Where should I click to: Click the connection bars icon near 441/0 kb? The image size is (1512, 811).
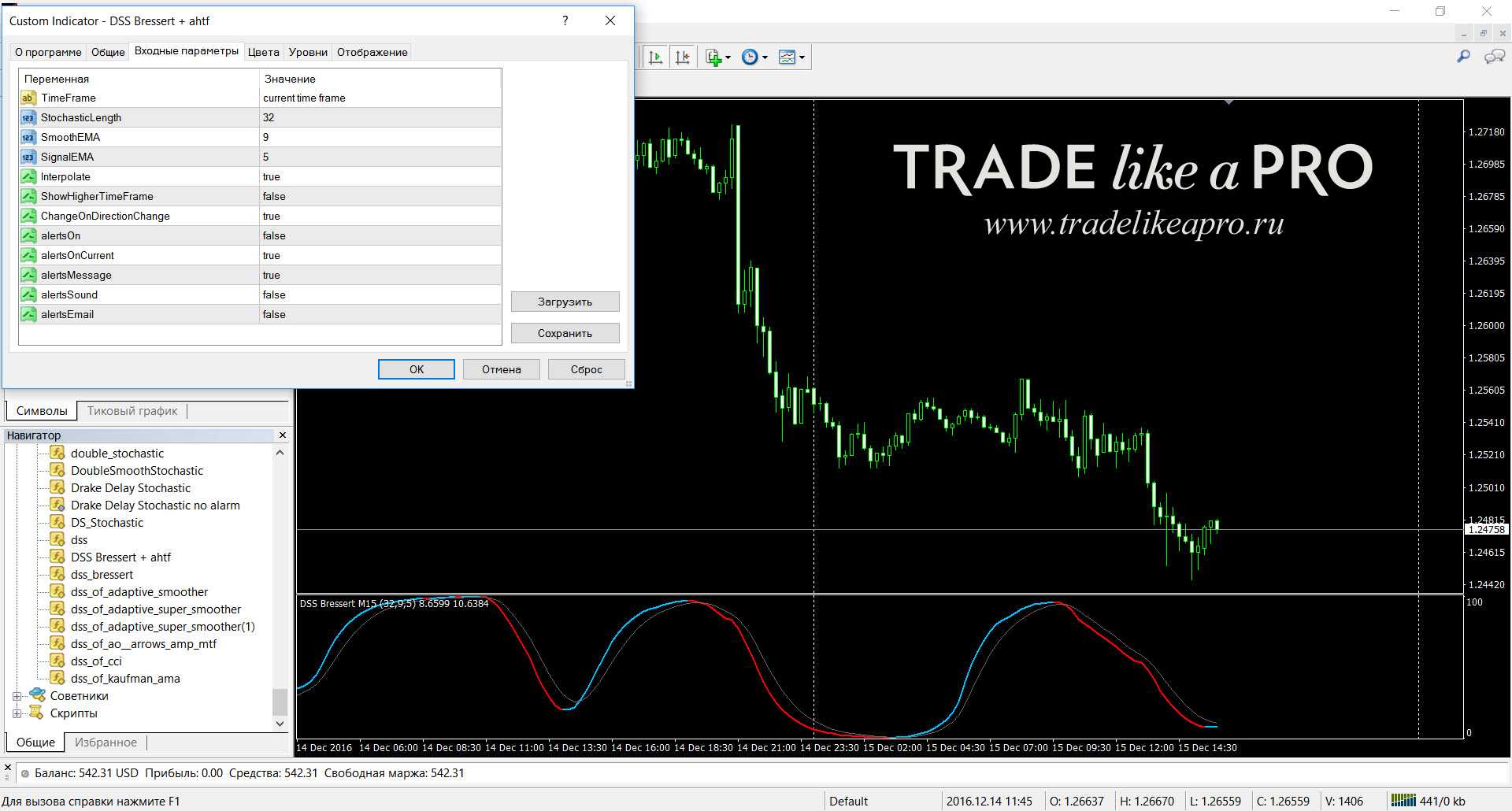click(x=1403, y=801)
